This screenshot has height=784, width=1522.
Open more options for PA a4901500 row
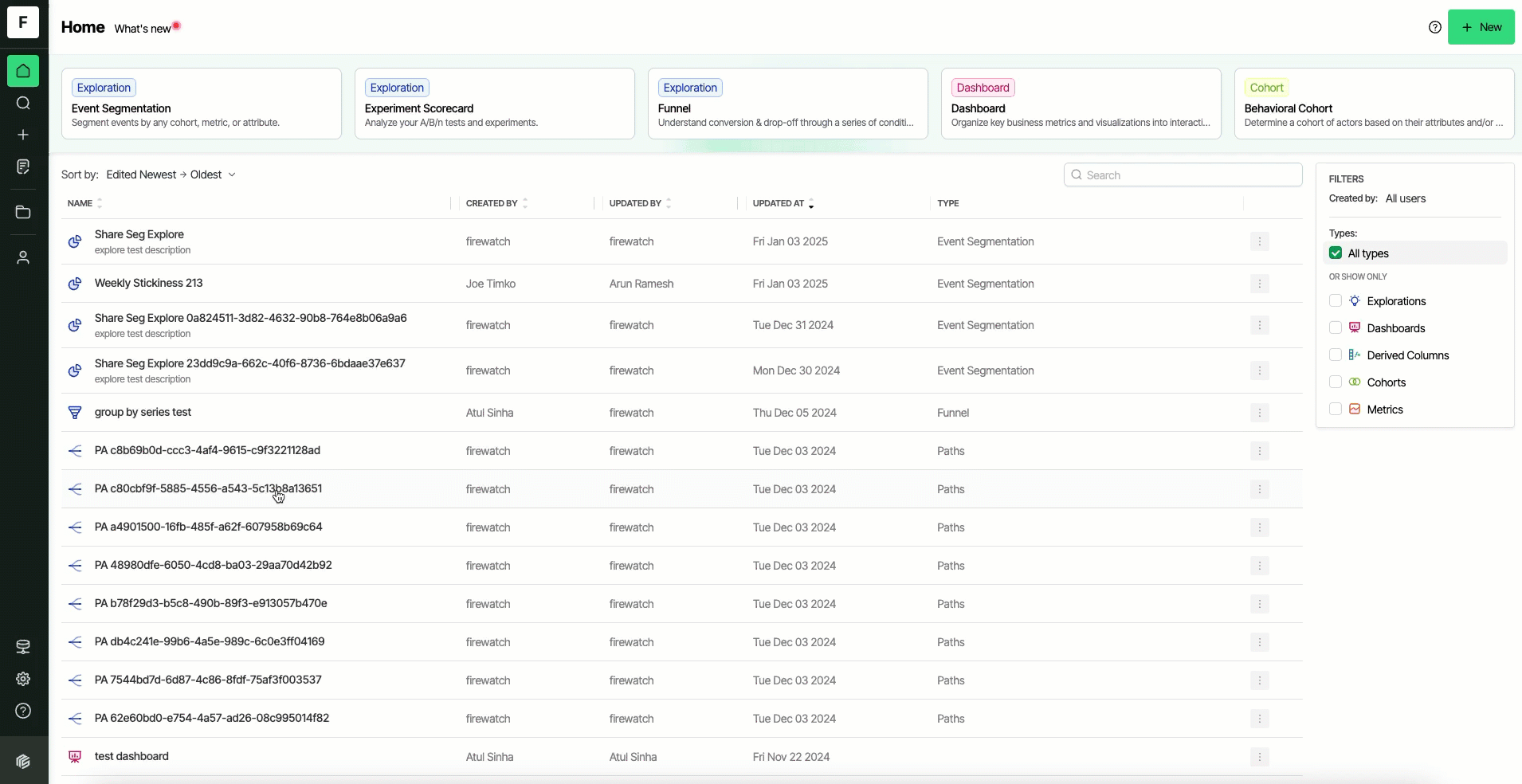click(x=1260, y=527)
